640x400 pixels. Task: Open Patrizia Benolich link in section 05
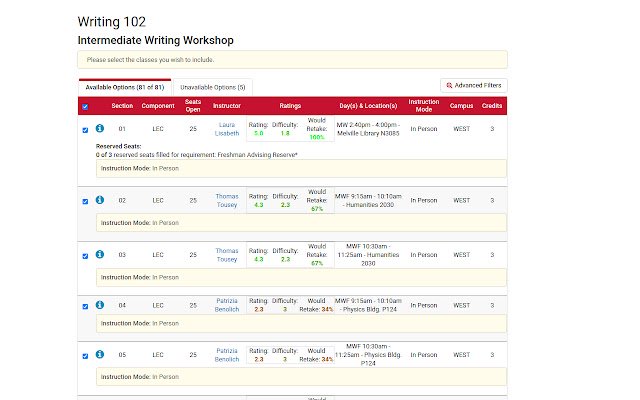coord(227,355)
